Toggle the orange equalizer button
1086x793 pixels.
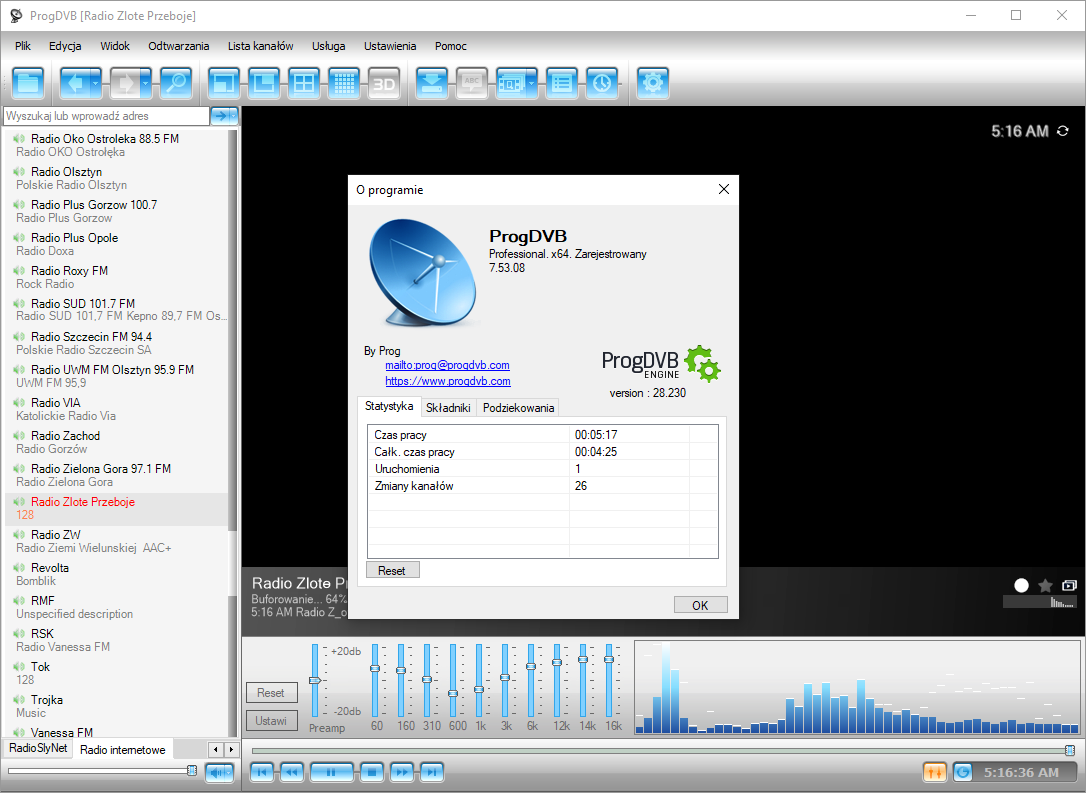(x=934, y=772)
